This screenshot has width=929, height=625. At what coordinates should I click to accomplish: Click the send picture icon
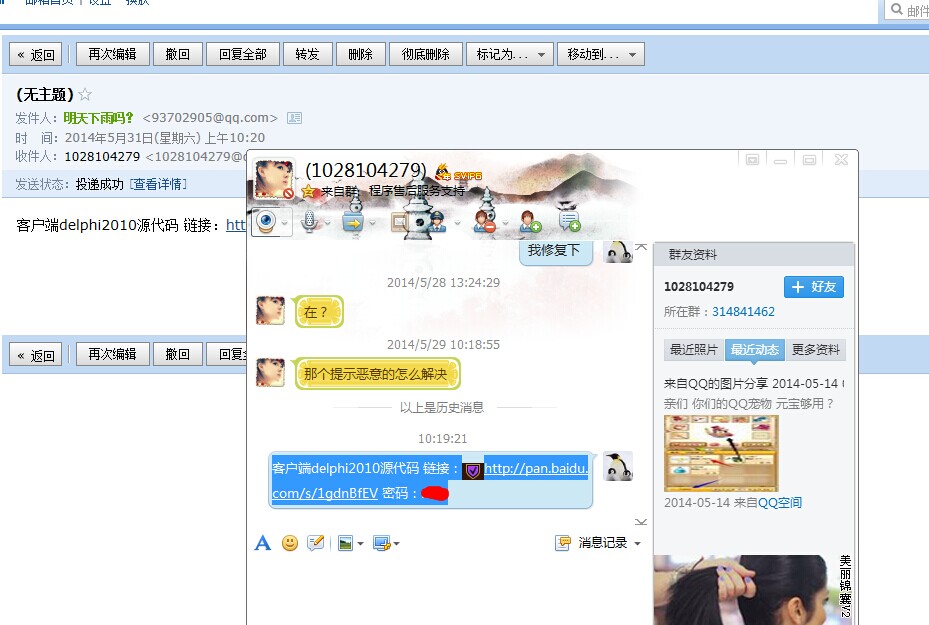[x=345, y=543]
